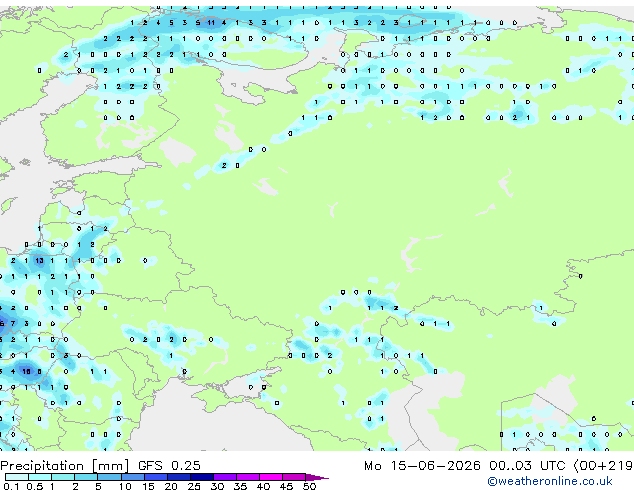Click the over-50 mm legend arrow tip
The image size is (634, 490).
click(x=318, y=477)
